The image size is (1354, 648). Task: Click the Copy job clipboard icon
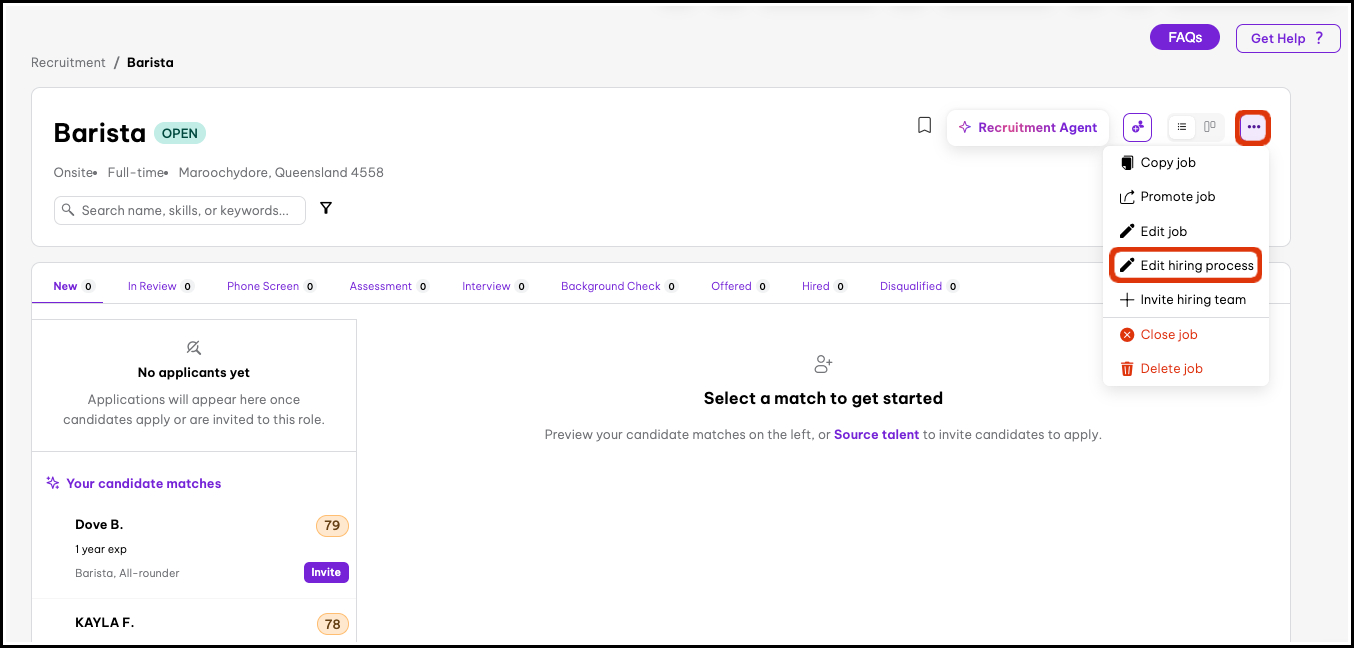(x=1127, y=163)
